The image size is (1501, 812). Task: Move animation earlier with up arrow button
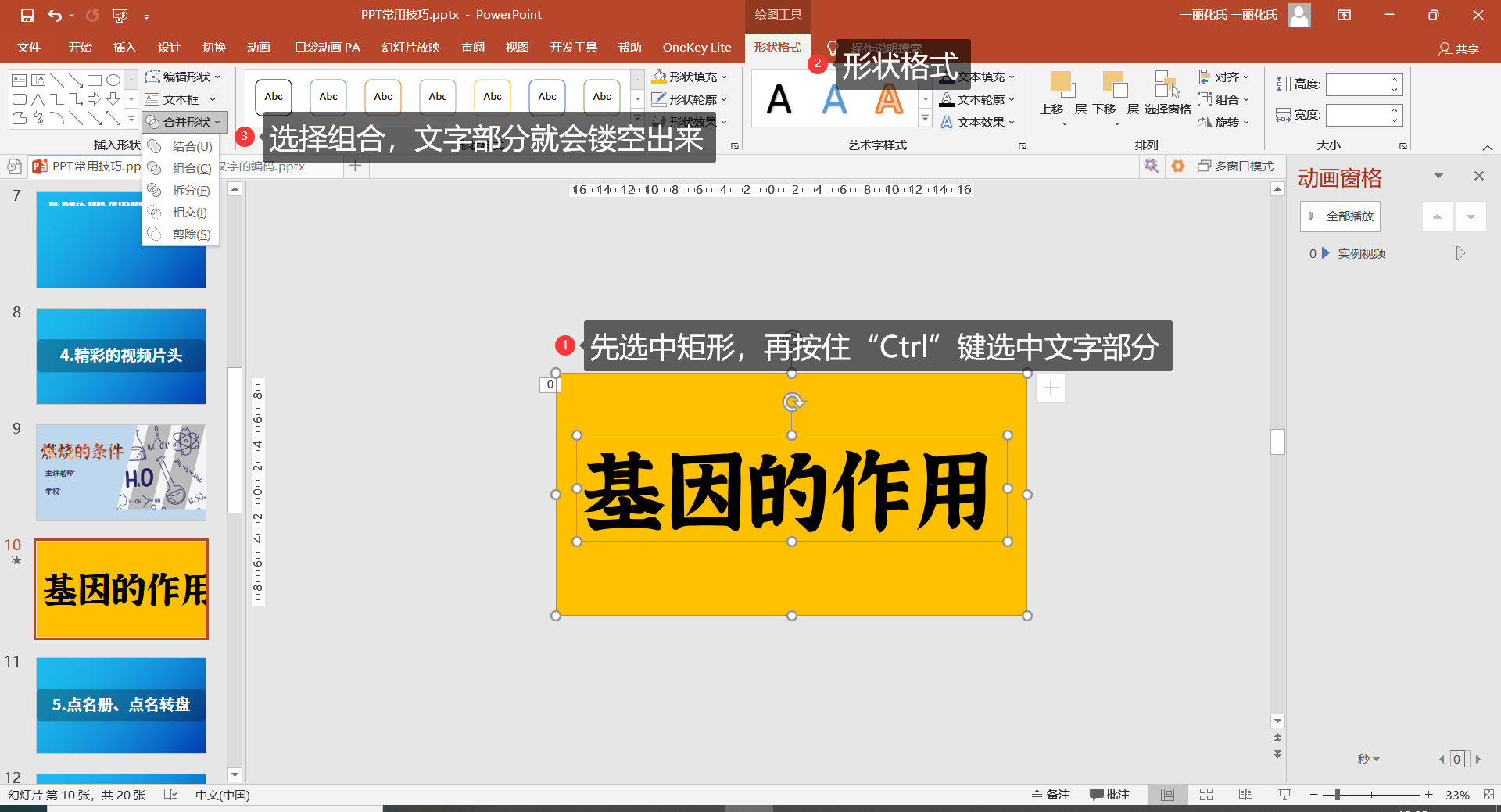[1437, 216]
